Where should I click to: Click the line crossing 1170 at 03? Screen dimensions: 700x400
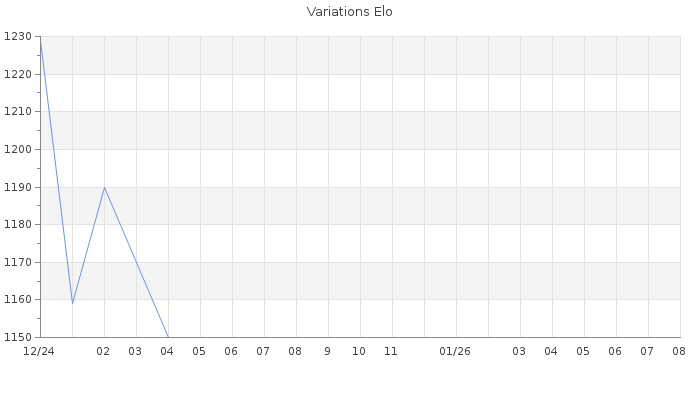[137, 262]
